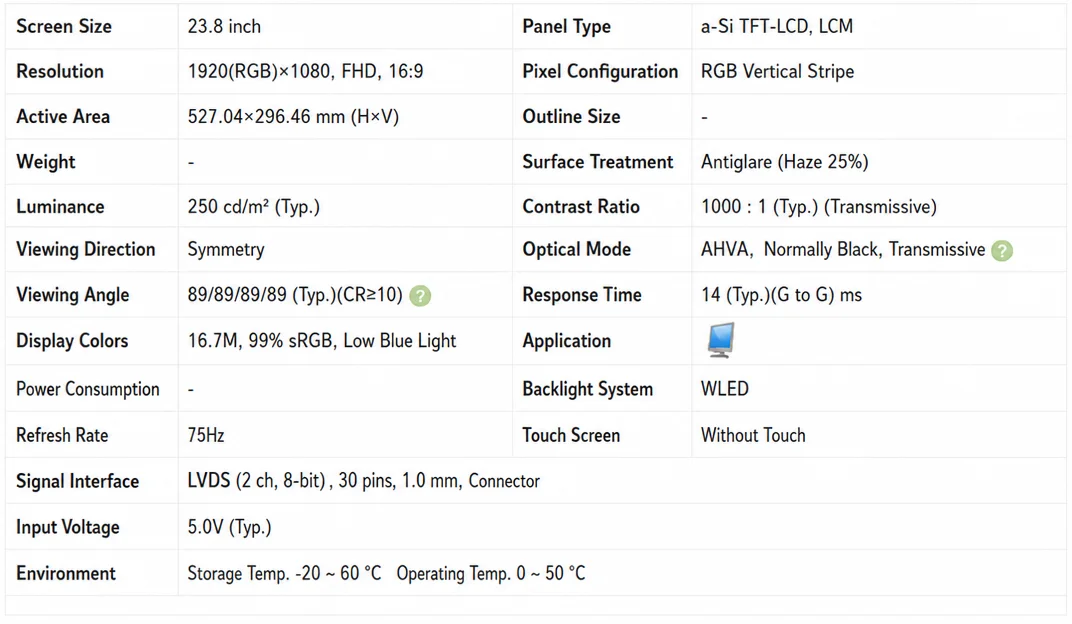Click the "Operating Temp. 0 ~ 50 °C" text
The height and width of the screenshot is (624, 1072).
491,573
